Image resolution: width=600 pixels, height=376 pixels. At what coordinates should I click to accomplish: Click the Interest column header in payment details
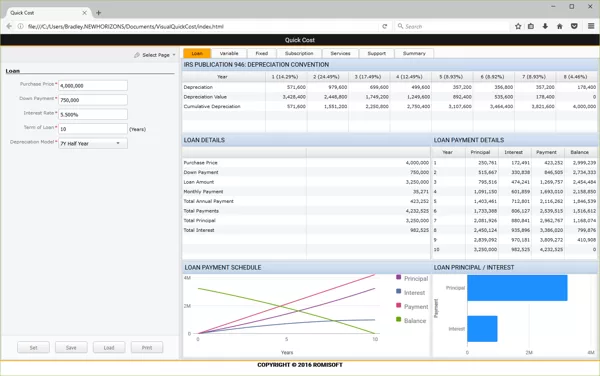coord(514,152)
